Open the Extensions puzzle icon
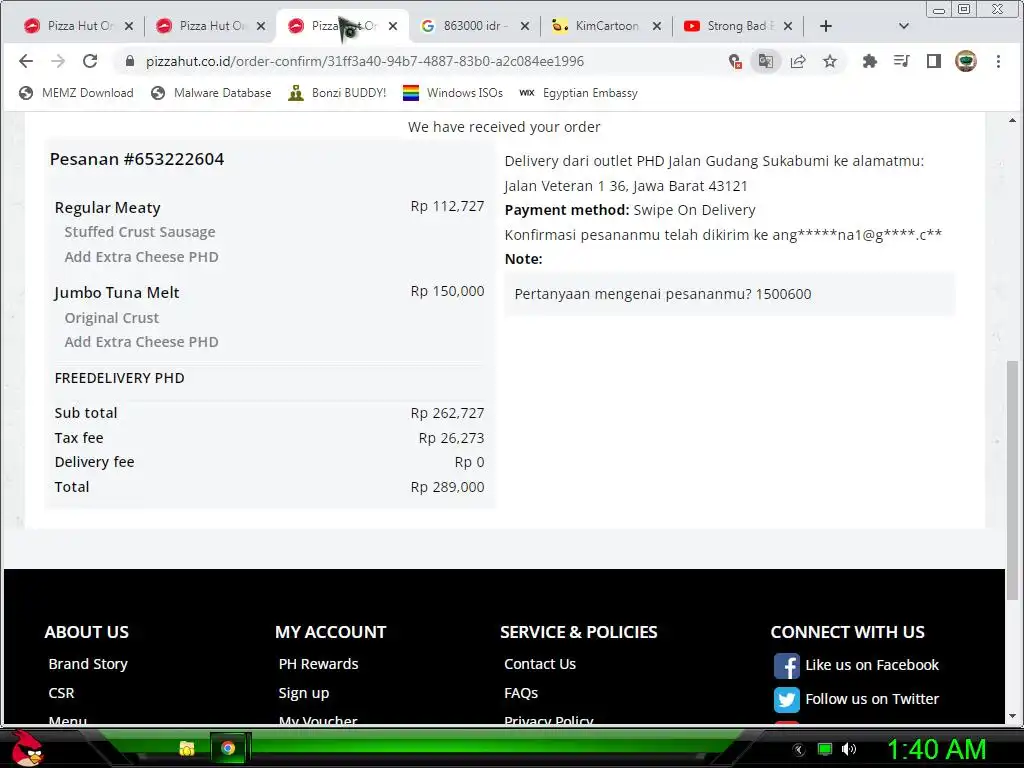The width and height of the screenshot is (1024, 768). coord(869,61)
